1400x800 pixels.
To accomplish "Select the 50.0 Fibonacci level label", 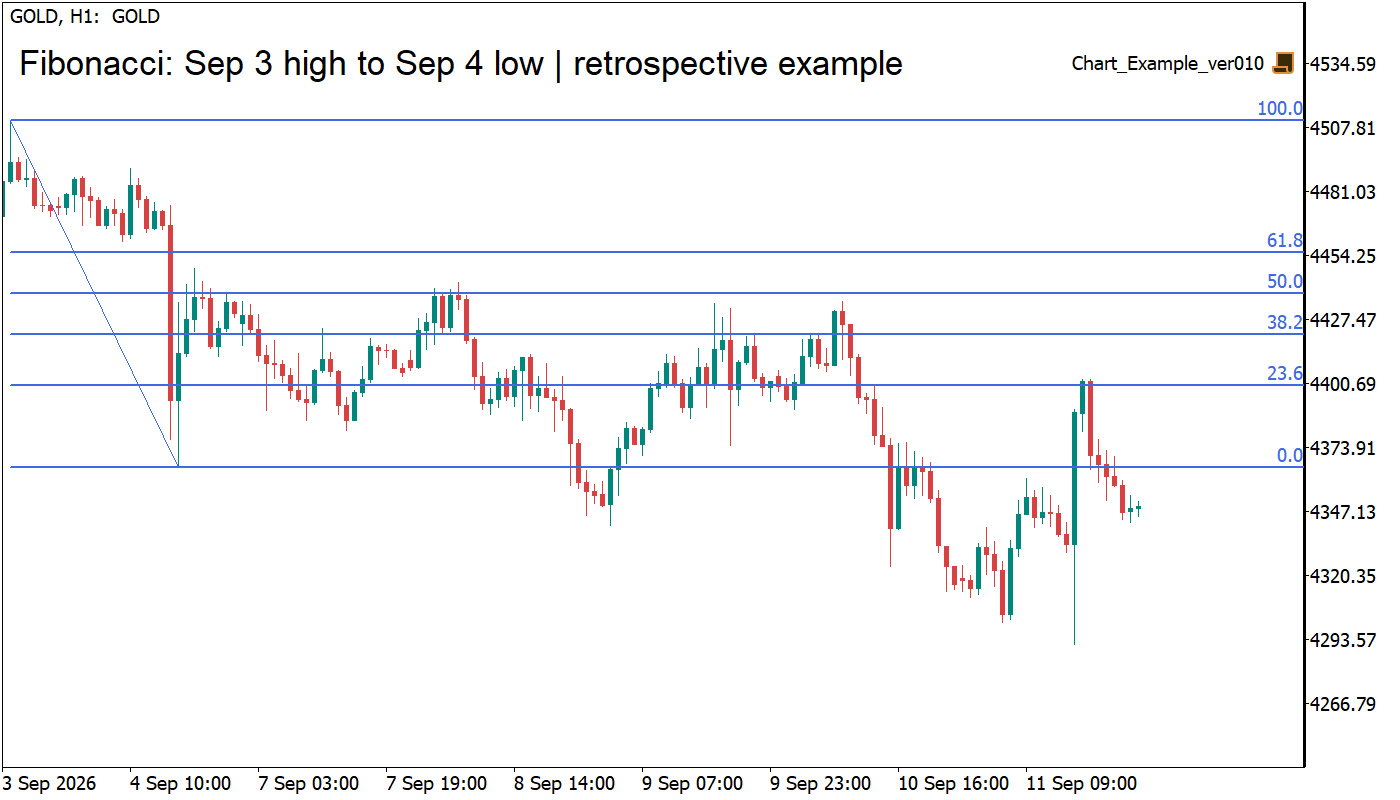I will click(x=1285, y=282).
